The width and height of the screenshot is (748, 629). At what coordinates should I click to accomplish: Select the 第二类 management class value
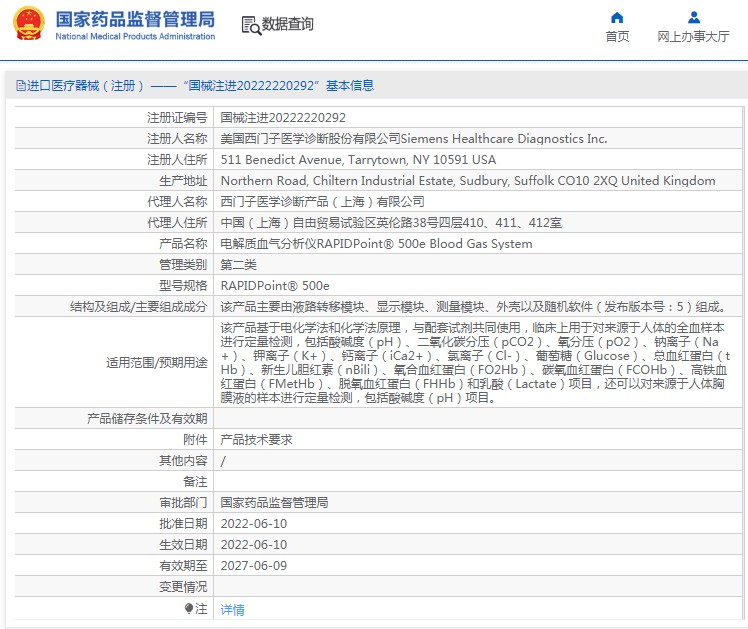[x=239, y=265]
